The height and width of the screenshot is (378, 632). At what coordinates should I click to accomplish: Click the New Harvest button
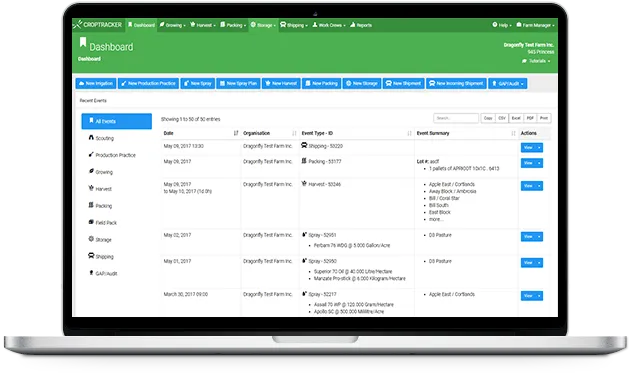click(x=281, y=83)
